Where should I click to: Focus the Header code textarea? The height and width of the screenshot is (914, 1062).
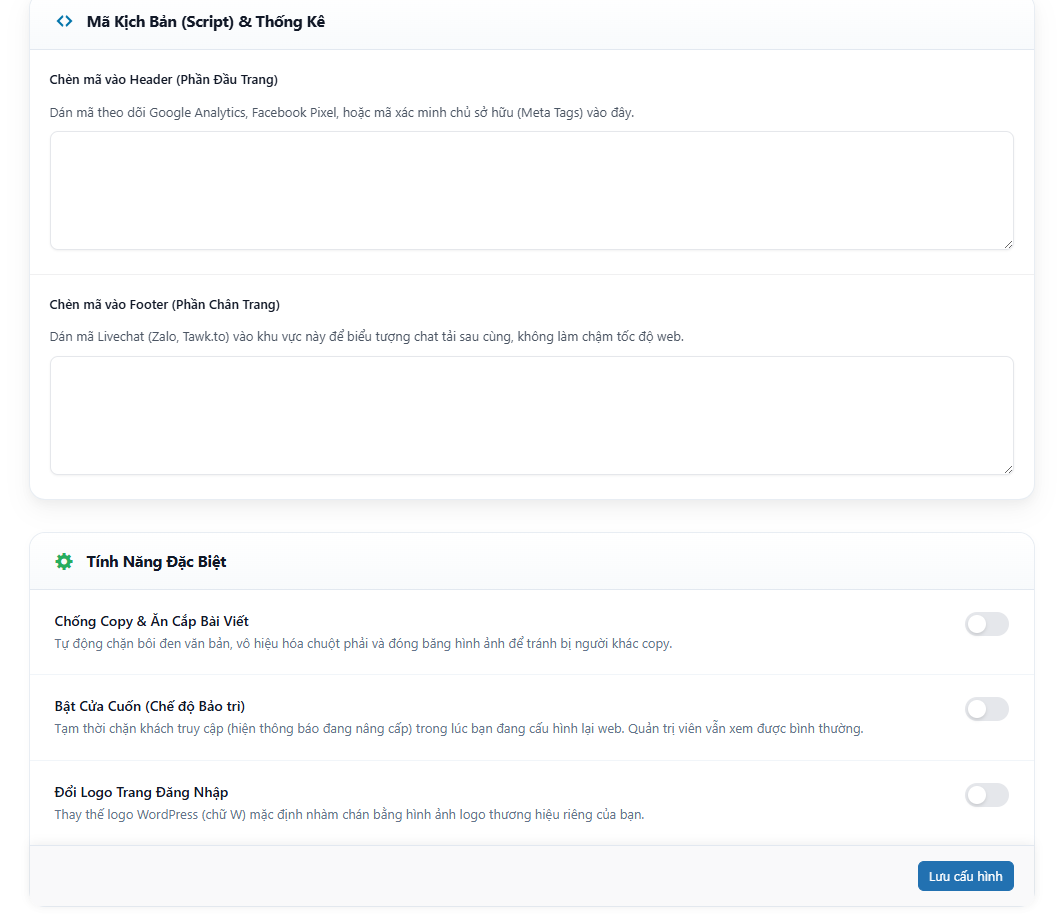(x=532, y=190)
